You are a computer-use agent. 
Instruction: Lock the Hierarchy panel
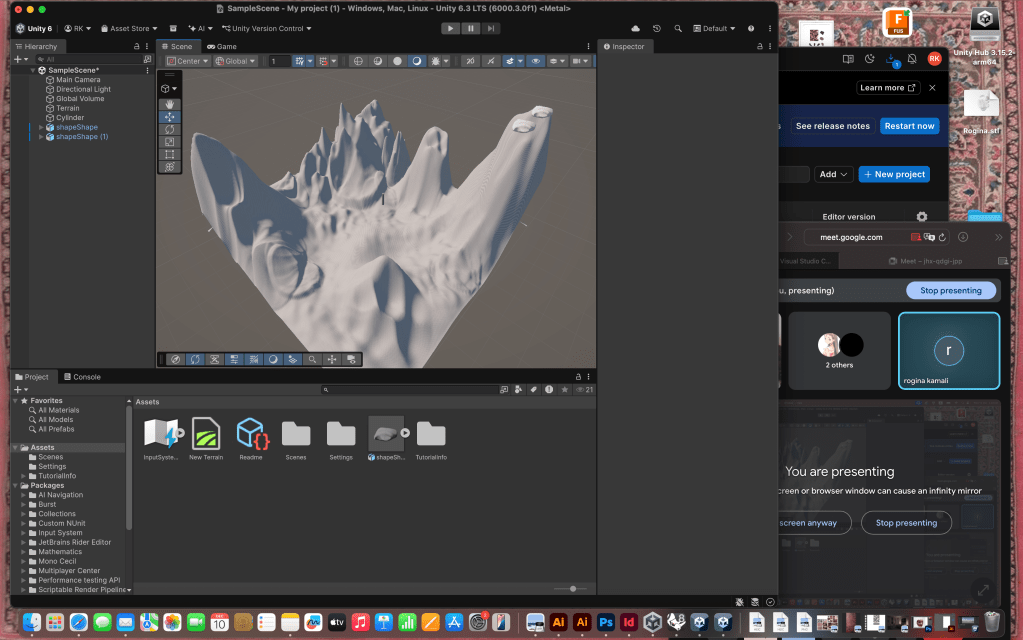pos(136,46)
